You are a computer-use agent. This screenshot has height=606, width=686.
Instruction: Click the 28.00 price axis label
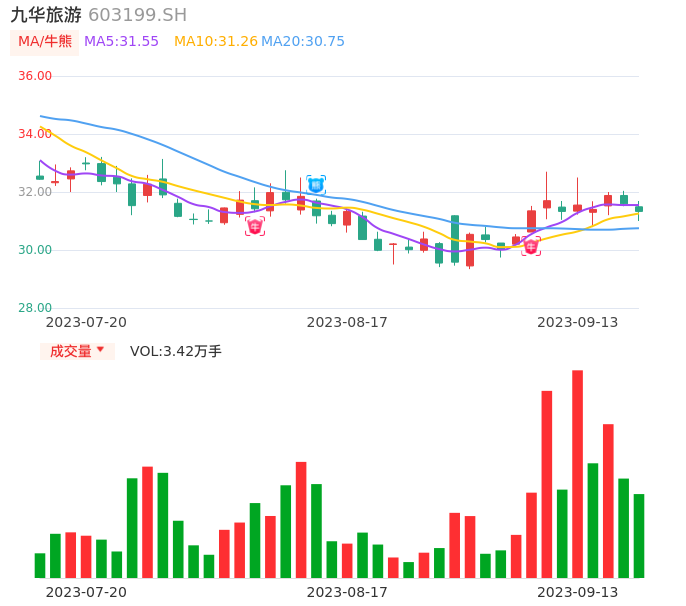pos(35,308)
